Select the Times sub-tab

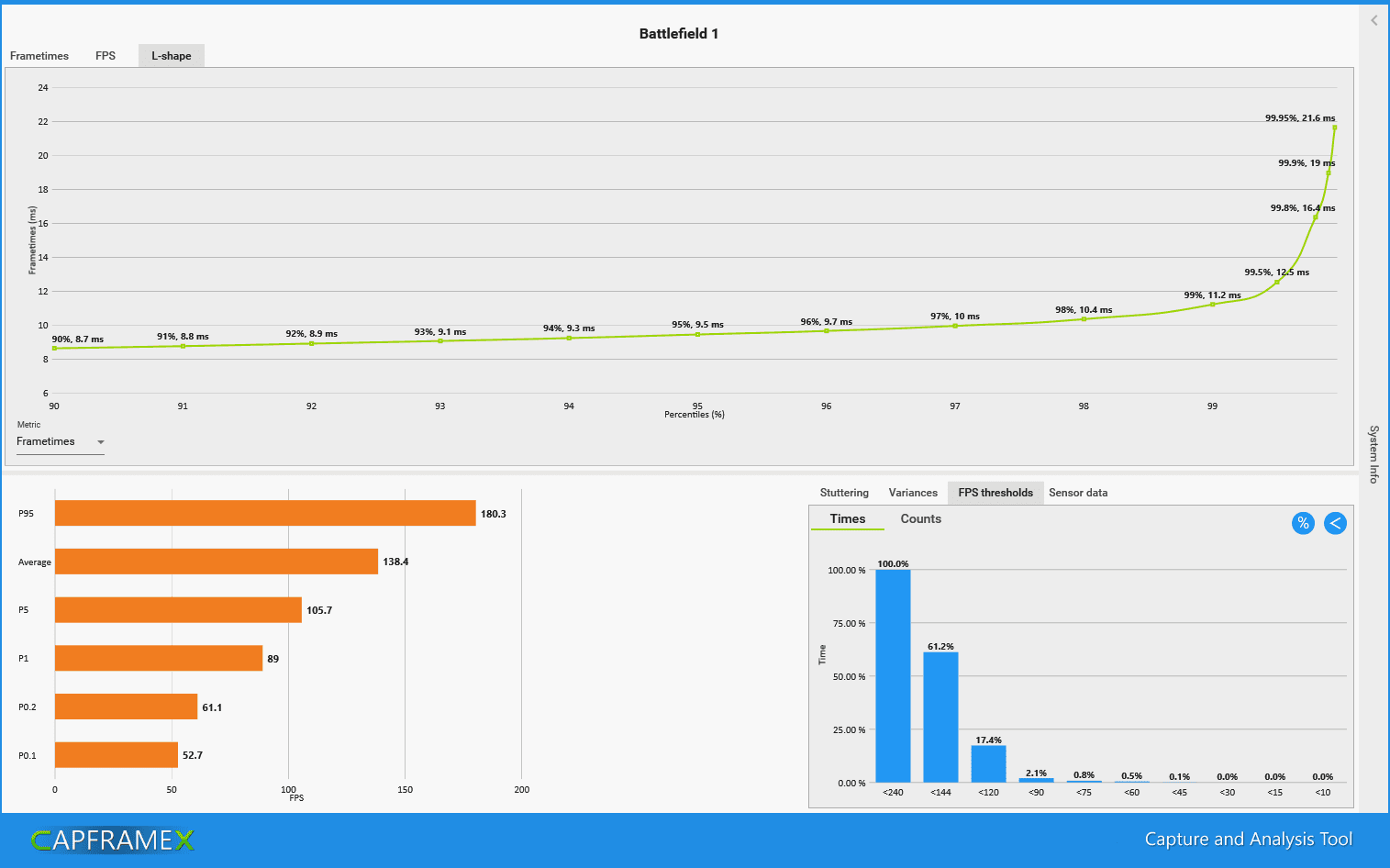click(848, 519)
